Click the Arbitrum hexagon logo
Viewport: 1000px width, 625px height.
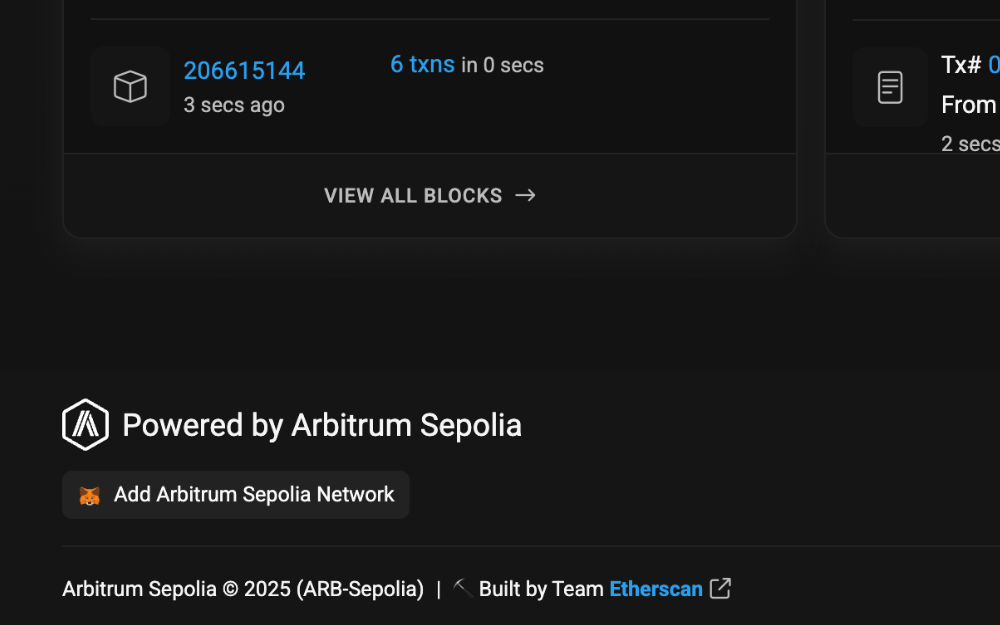[x=85, y=425]
